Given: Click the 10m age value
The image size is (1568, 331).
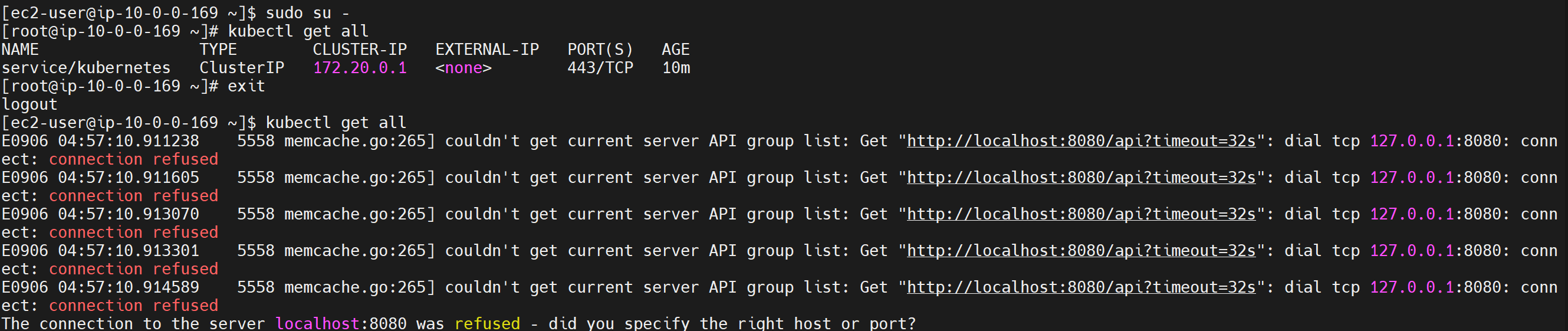Looking at the screenshot, I should [x=676, y=68].
